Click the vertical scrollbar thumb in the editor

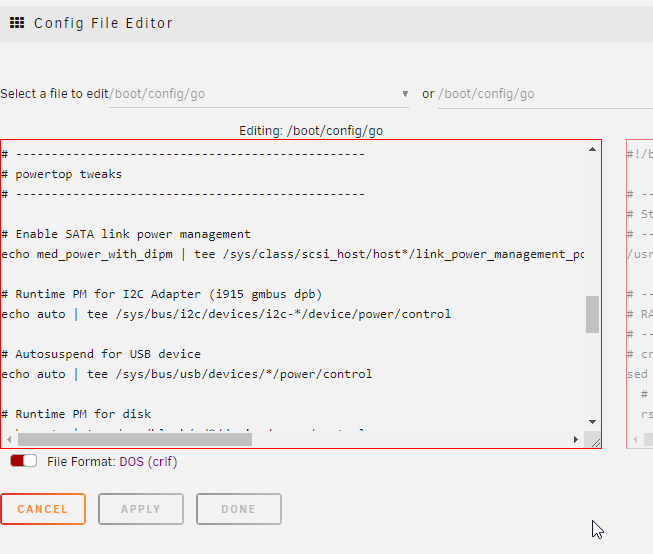pos(592,314)
